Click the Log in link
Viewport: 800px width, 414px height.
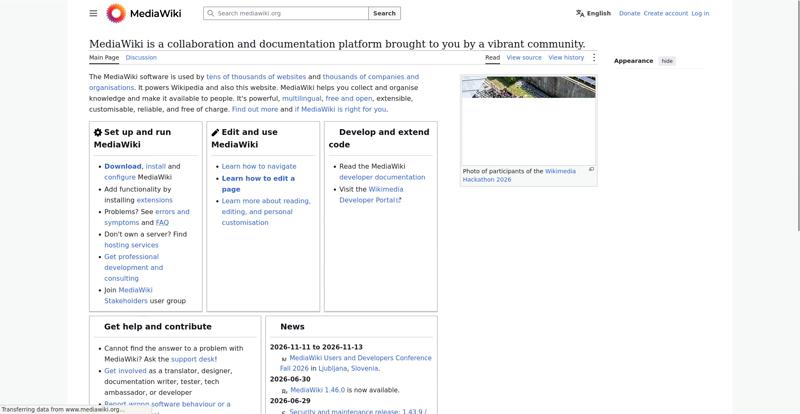700,13
